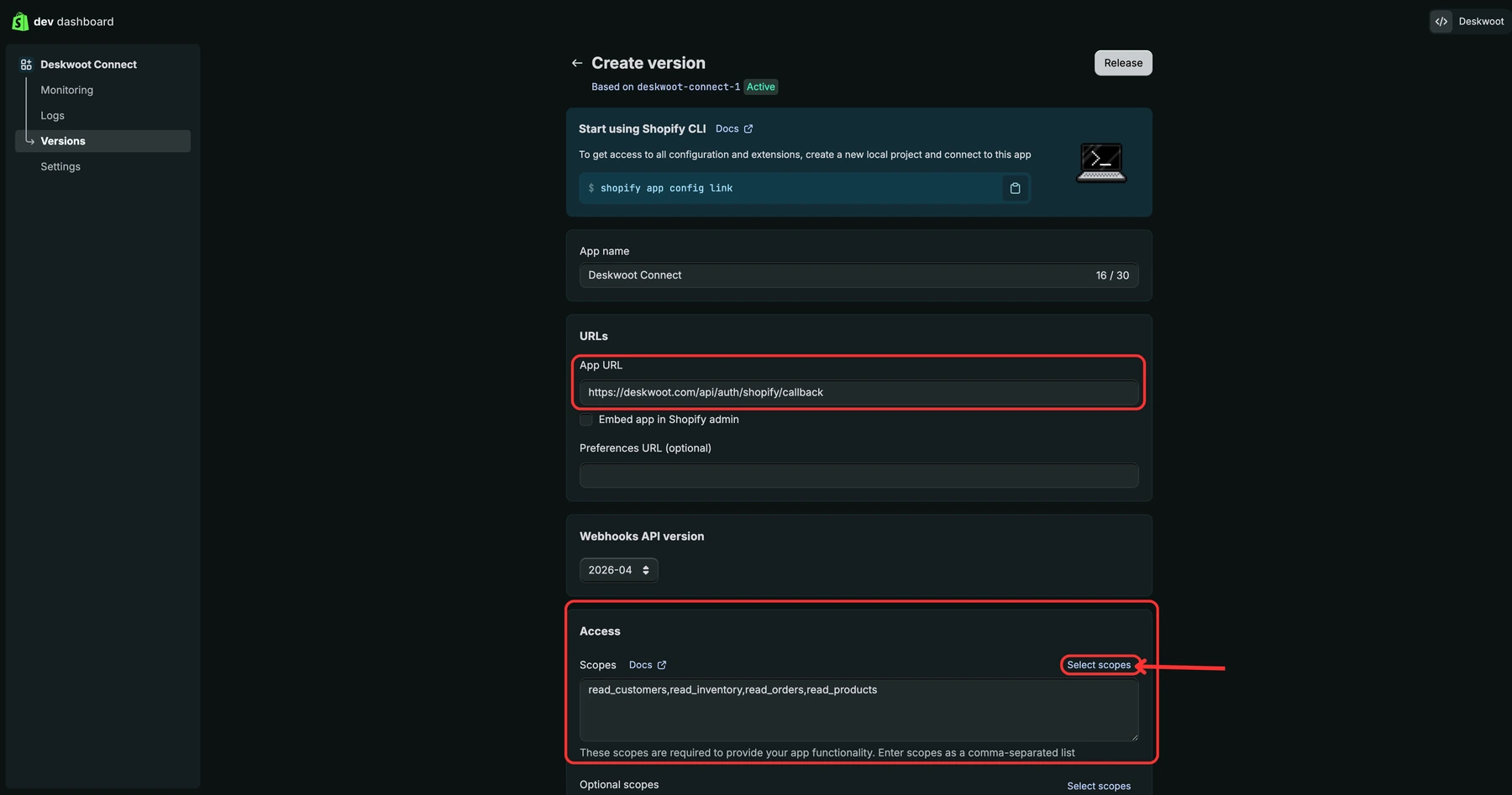
Task: Click inside the Scopes text area
Action: (858, 710)
